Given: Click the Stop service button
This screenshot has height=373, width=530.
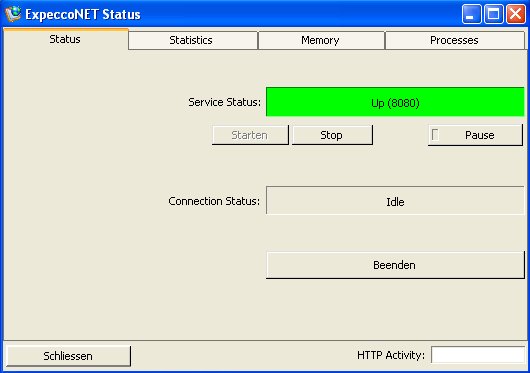Looking at the screenshot, I should click(332, 135).
